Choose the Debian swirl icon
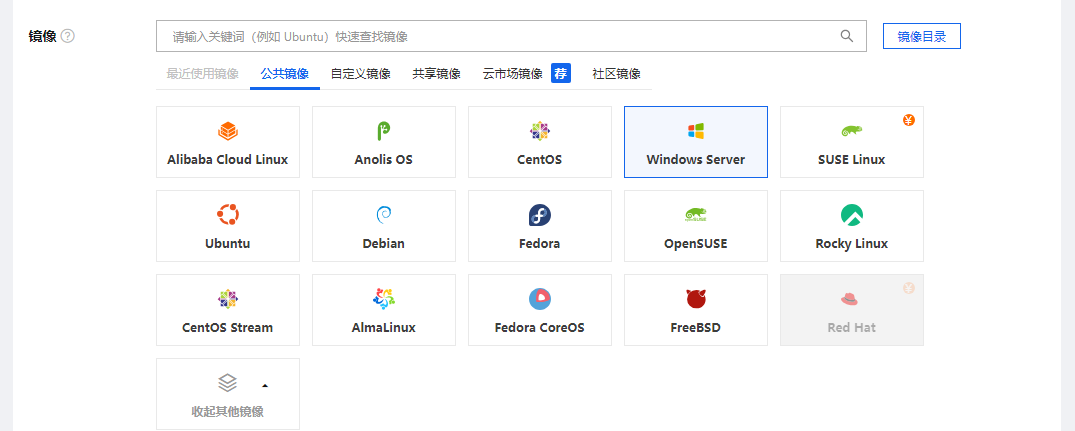 tap(383, 215)
